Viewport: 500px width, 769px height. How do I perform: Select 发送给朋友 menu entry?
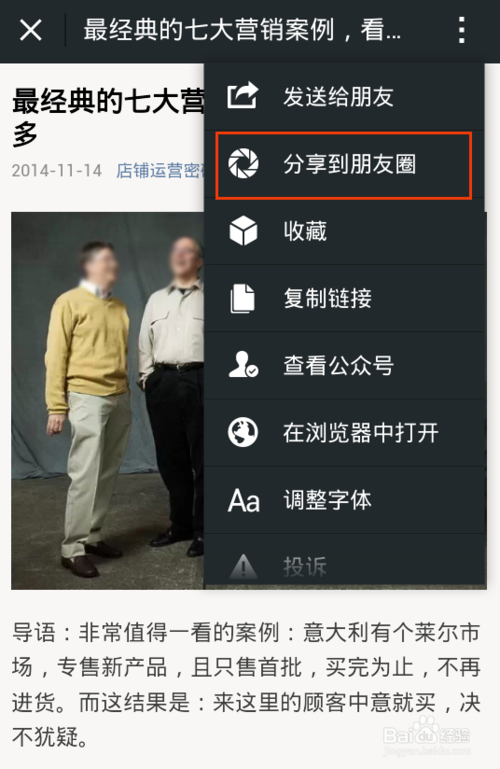click(x=345, y=97)
